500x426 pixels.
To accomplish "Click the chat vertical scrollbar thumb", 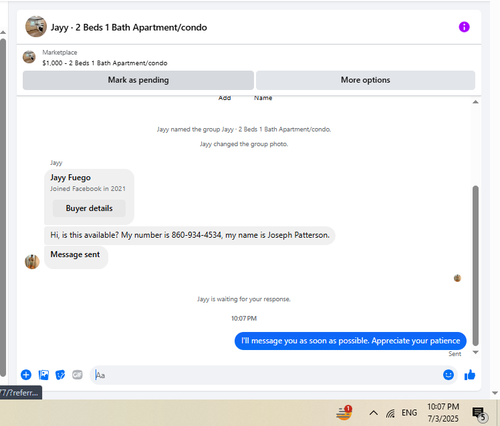I will 476,266.
